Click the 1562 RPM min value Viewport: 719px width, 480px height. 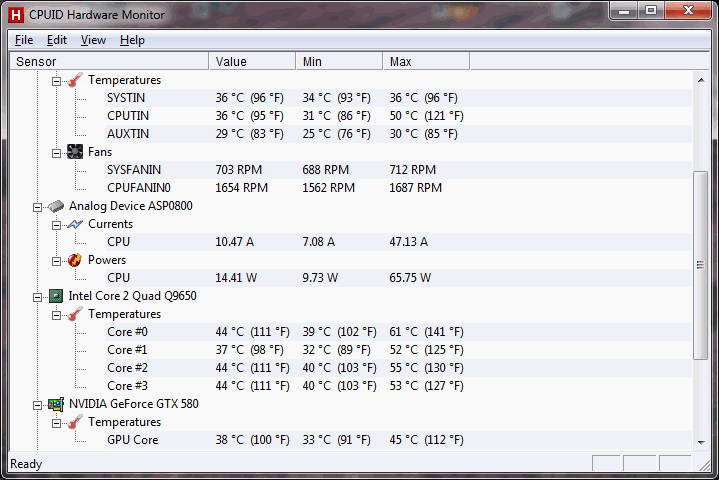328,188
